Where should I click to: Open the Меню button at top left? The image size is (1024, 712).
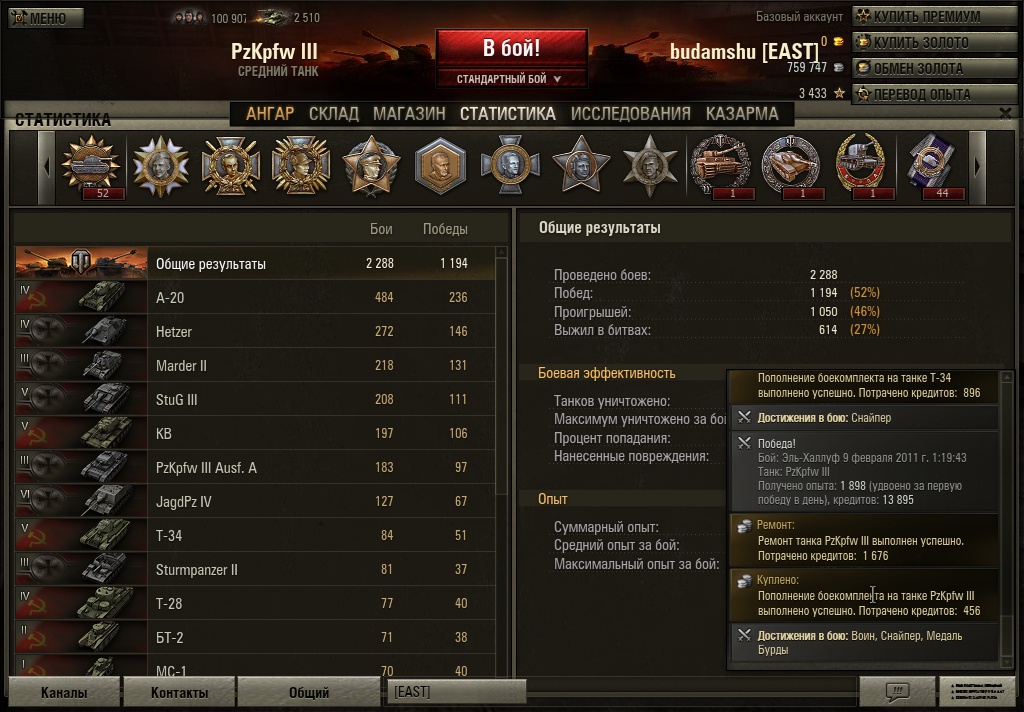[46, 18]
